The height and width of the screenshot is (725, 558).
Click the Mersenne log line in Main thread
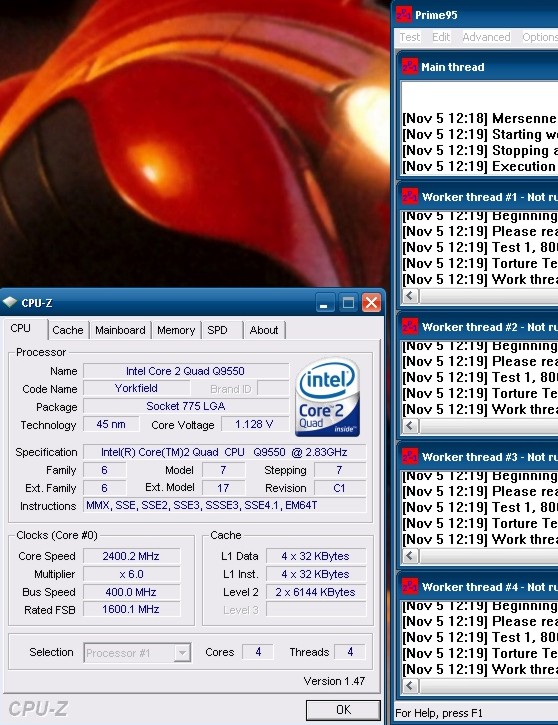pyautogui.click(x=479, y=118)
